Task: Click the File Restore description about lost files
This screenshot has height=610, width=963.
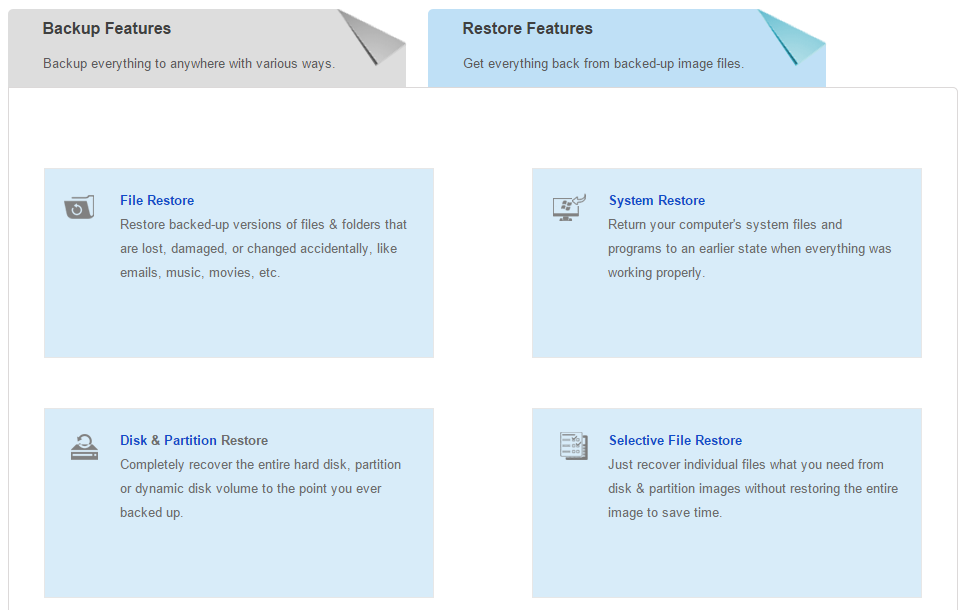Action: [x=263, y=248]
